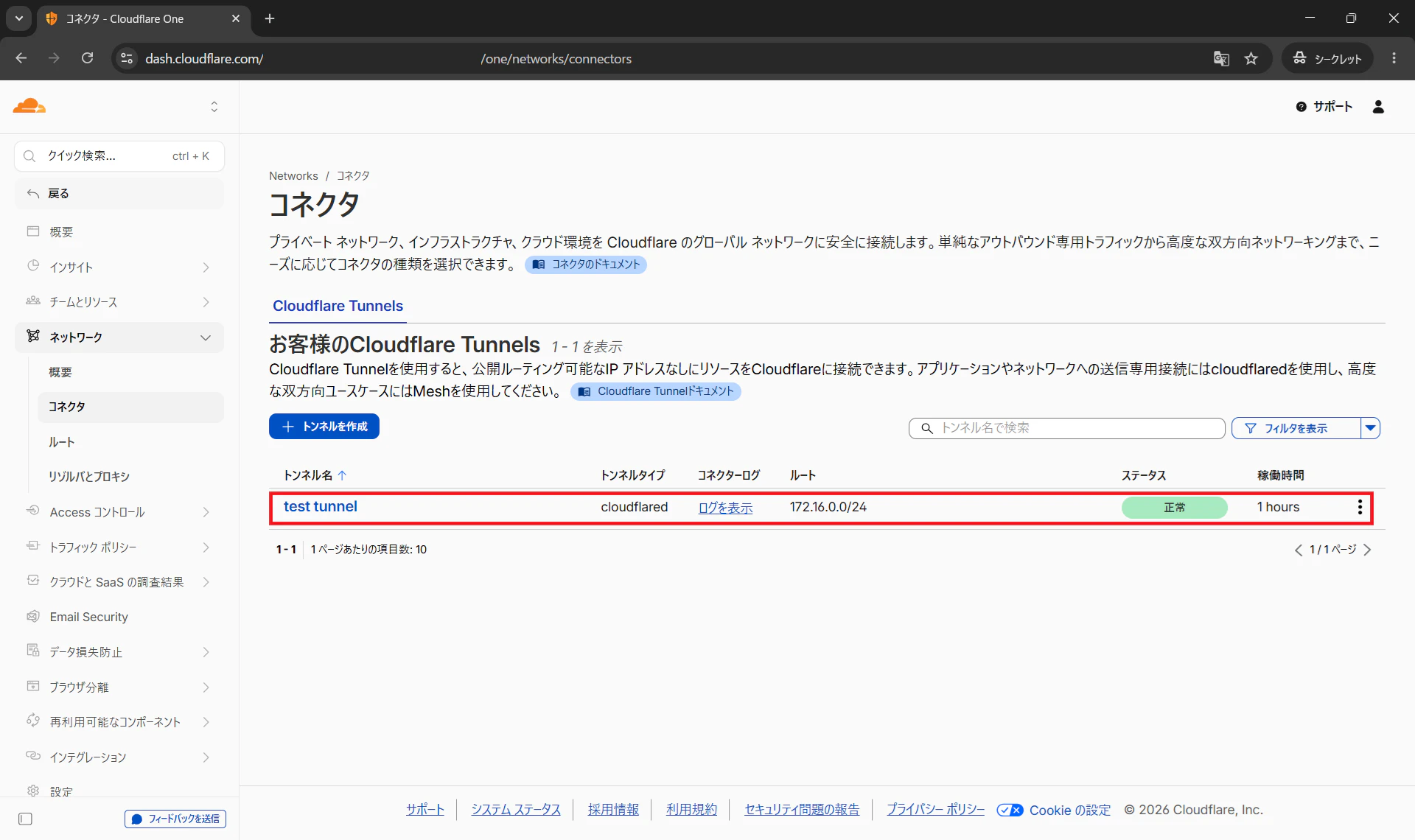1415x840 pixels.
Task: Go to previous page arrow
Action: point(1299,550)
